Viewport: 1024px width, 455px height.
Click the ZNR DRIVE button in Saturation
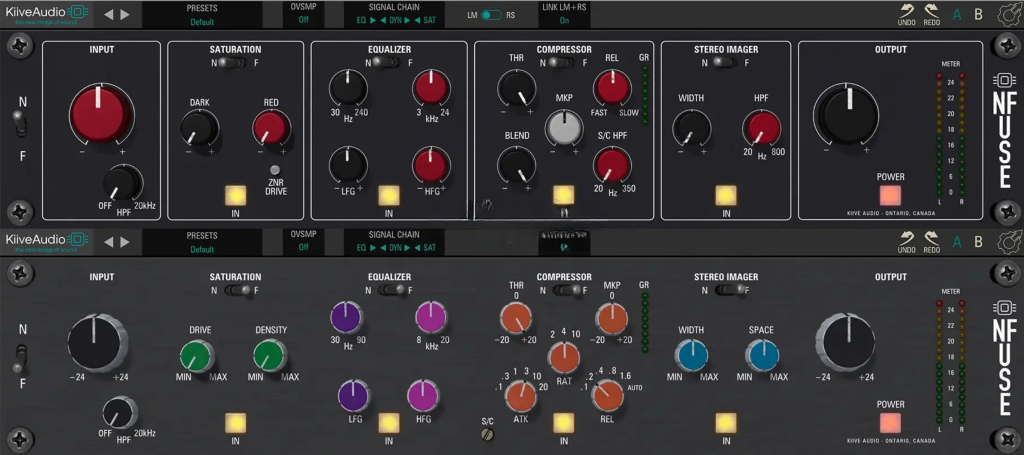click(275, 170)
